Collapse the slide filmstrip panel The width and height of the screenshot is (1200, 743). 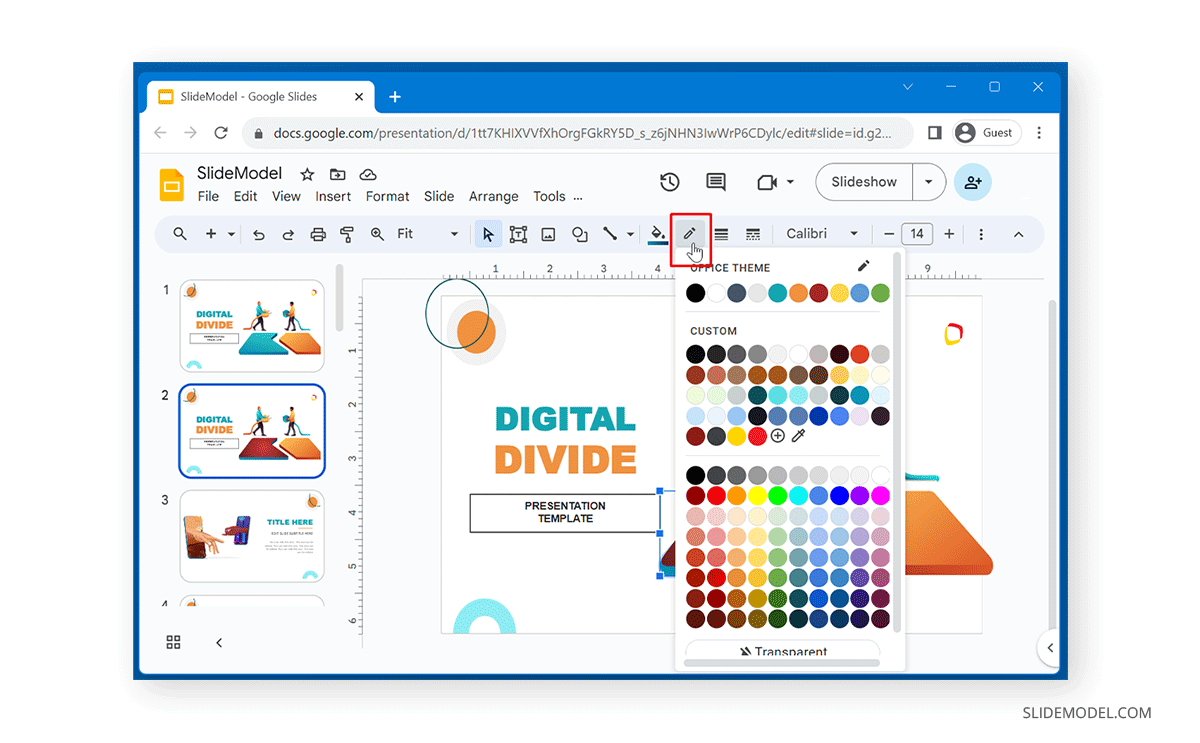point(219,642)
